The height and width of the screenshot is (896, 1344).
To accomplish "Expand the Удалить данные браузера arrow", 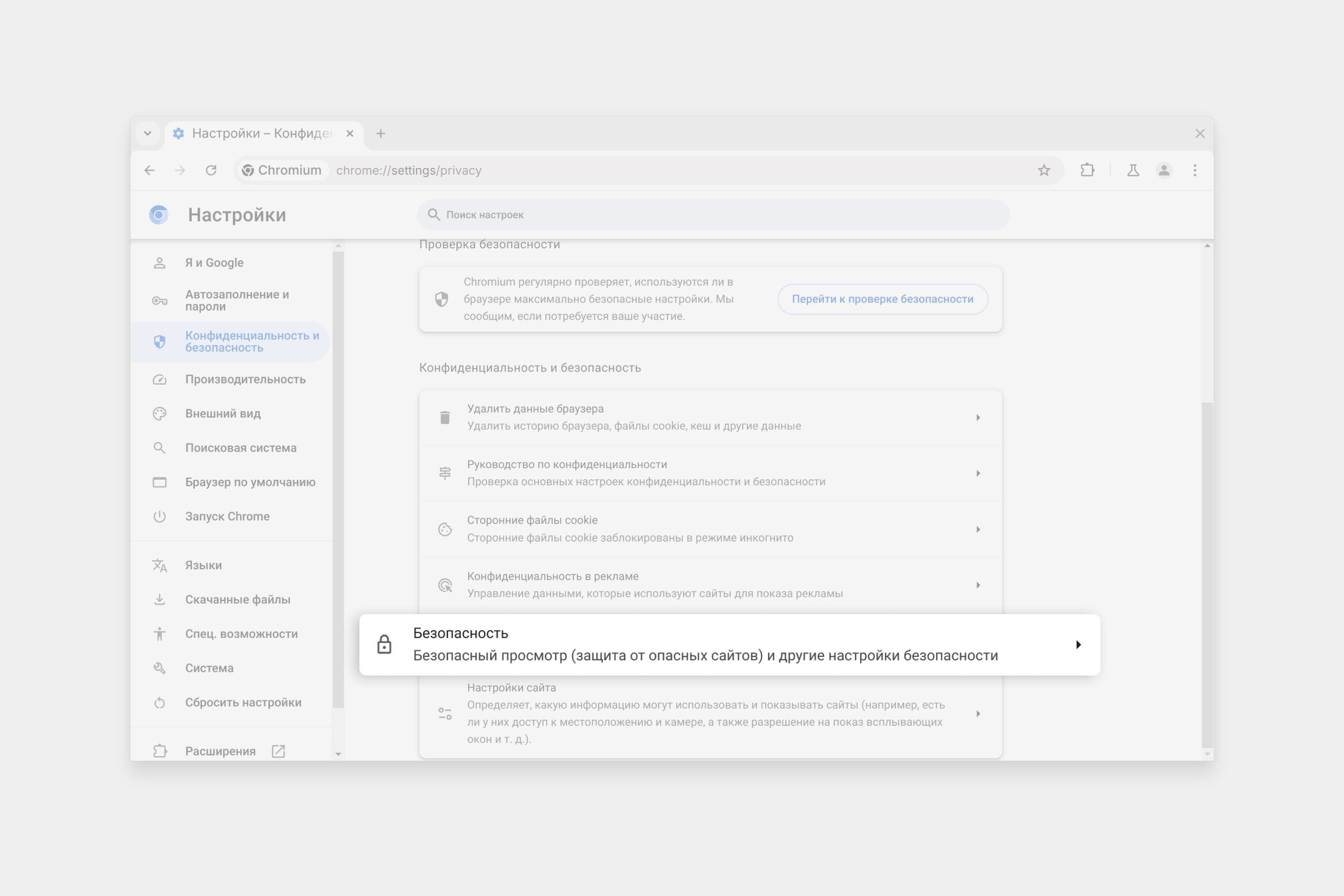I will click(978, 418).
